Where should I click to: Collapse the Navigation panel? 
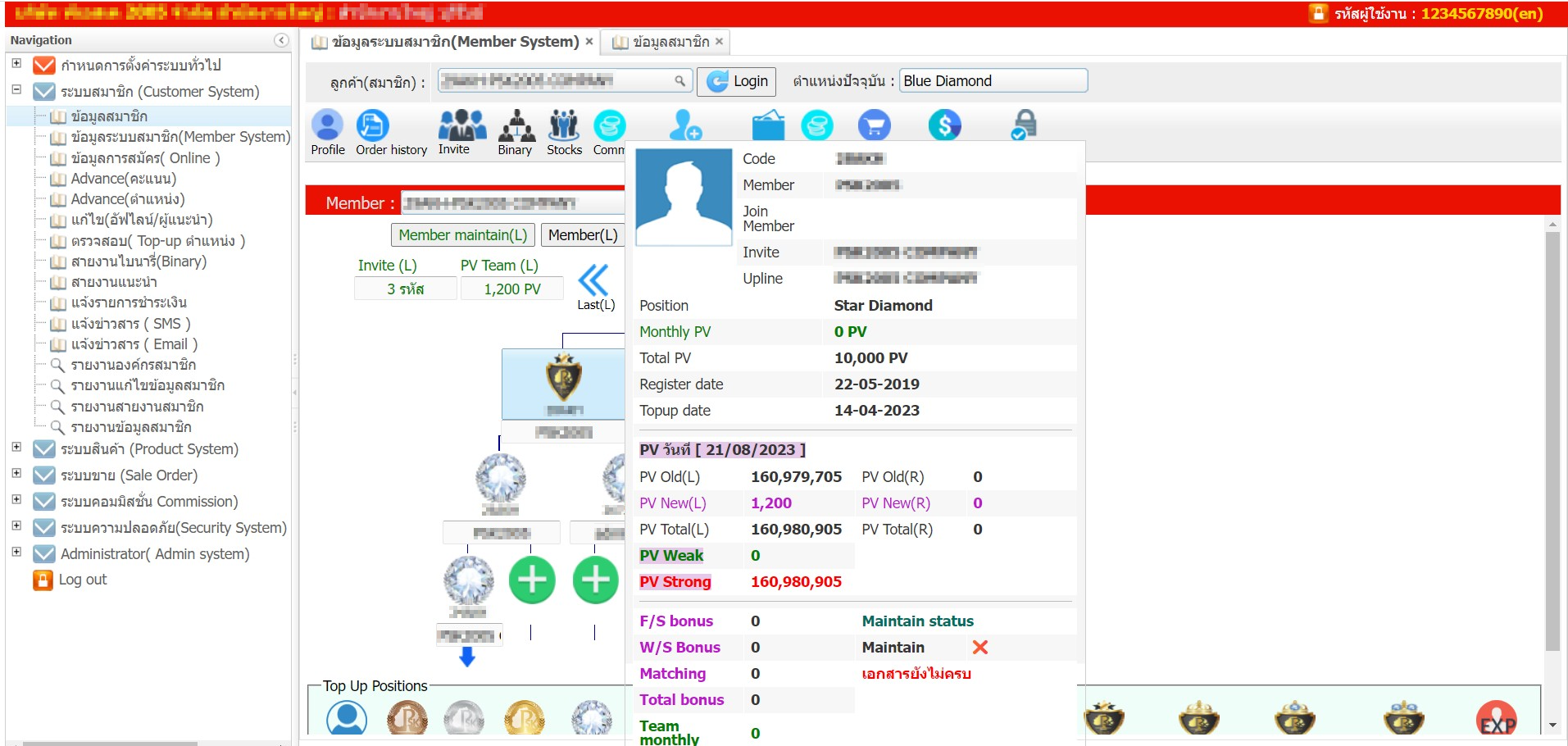(281, 40)
